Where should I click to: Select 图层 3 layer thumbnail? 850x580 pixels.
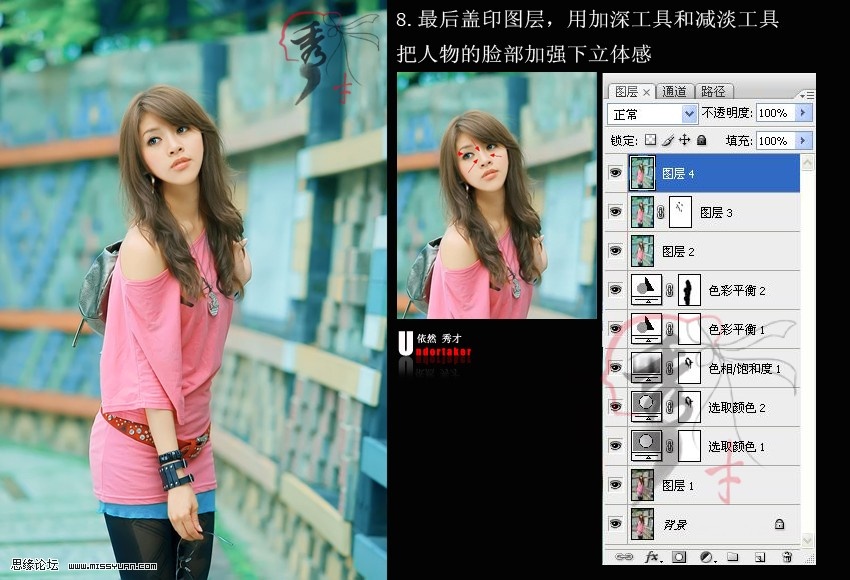(642, 211)
